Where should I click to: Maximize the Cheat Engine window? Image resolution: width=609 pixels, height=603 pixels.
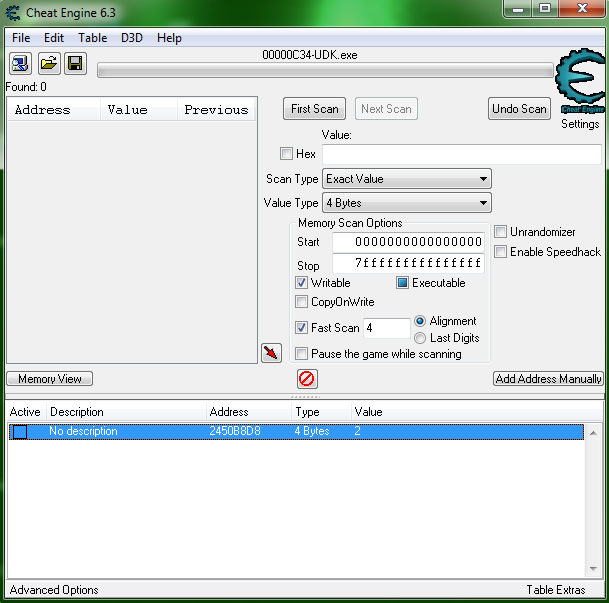click(545, 9)
